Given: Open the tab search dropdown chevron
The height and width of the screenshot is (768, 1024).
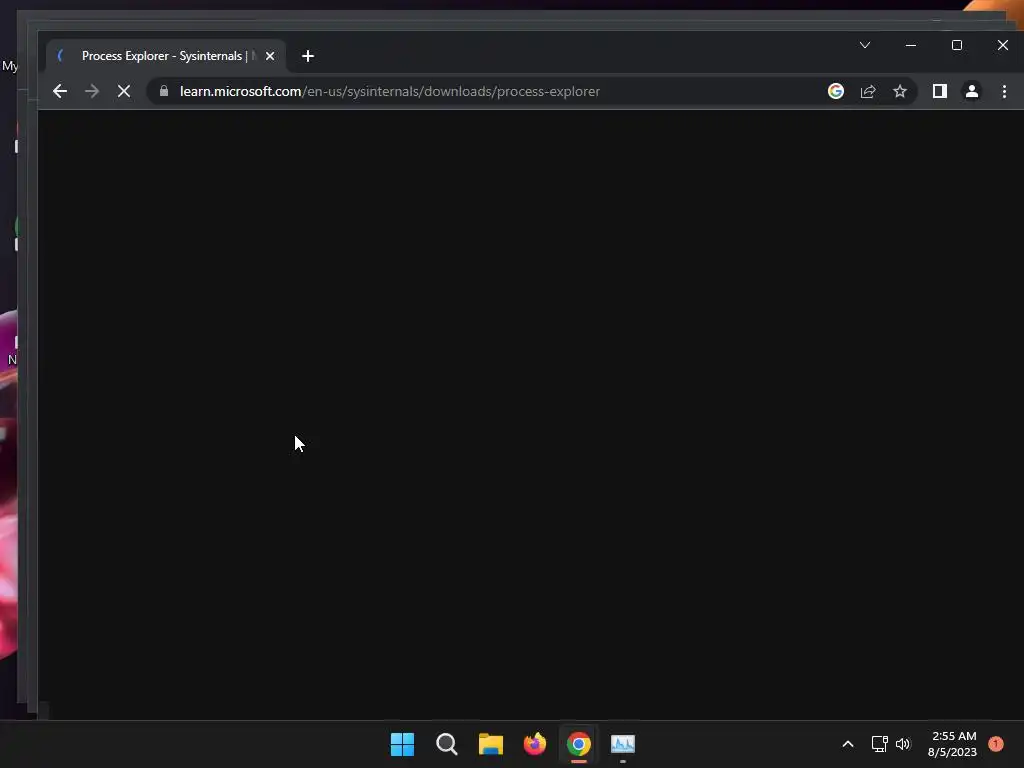Looking at the screenshot, I should tap(865, 45).
